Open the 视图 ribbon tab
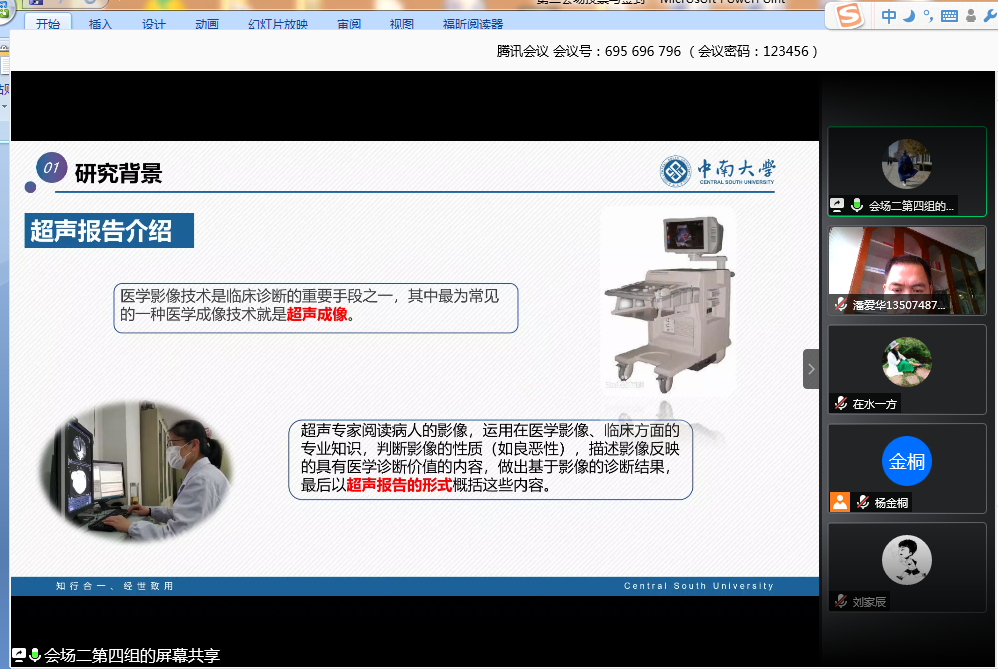The width and height of the screenshot is (998, 669). point(401,24)
